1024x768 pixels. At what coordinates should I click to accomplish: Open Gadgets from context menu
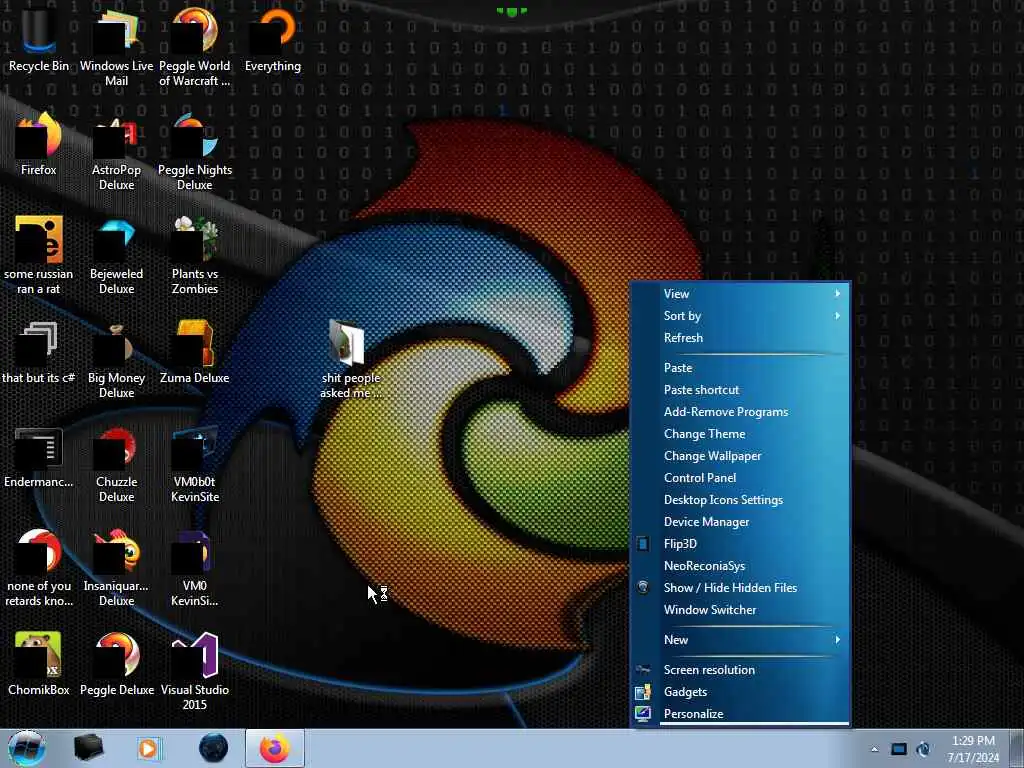point(741,692)
